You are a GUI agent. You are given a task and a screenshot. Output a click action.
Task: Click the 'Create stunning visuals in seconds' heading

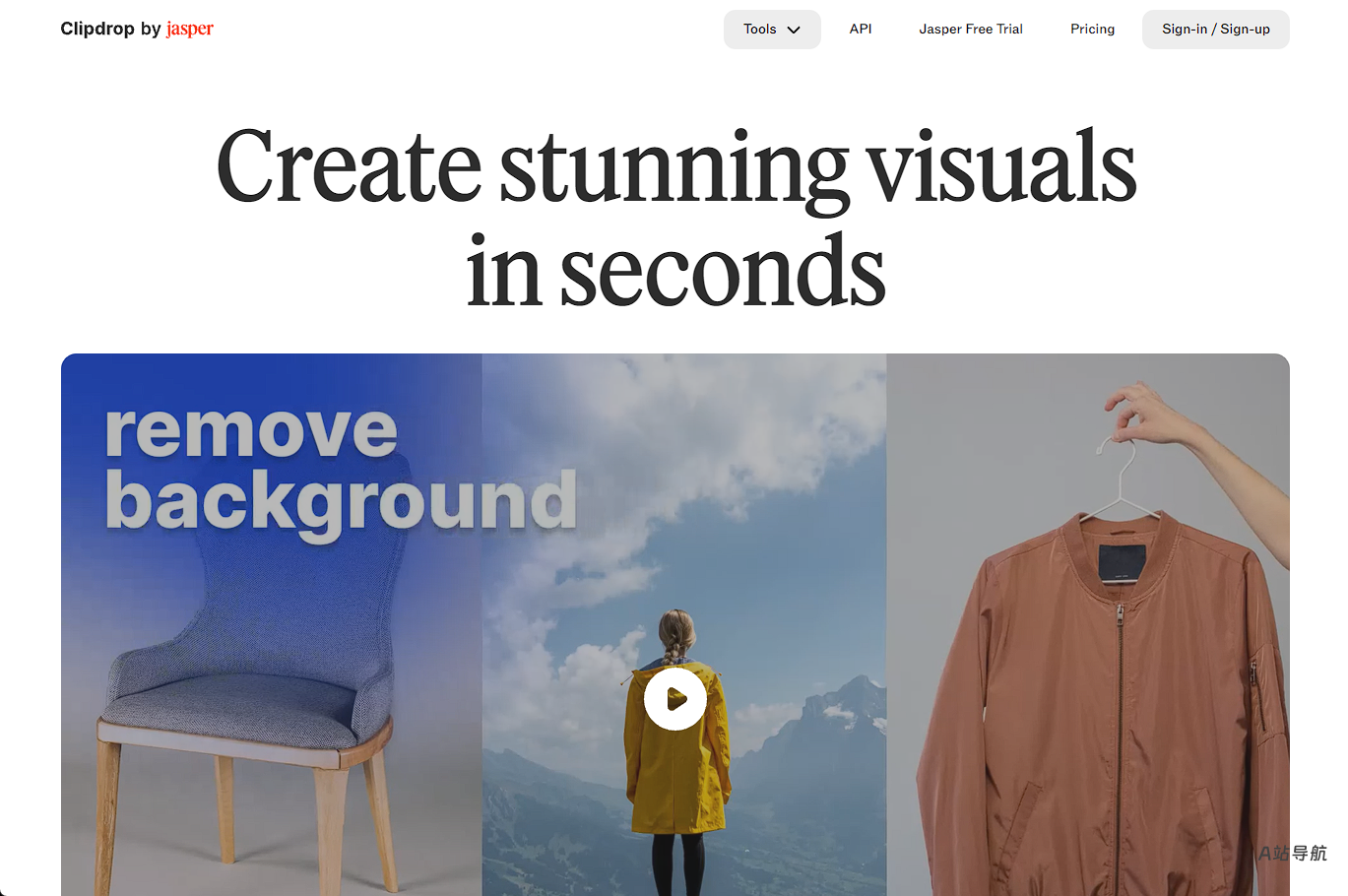675,217
